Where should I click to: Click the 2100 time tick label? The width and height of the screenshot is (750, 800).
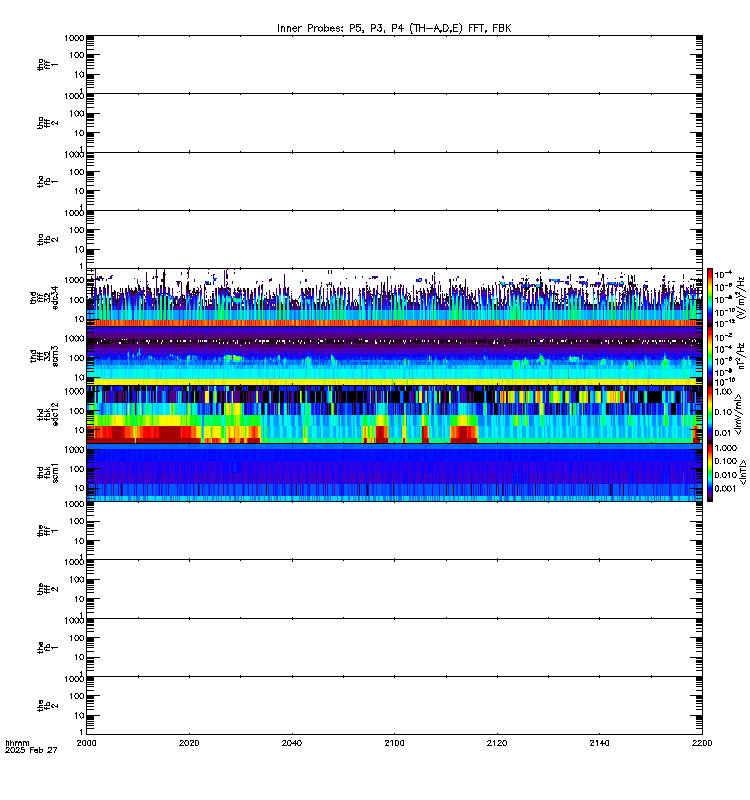[394, 743]
